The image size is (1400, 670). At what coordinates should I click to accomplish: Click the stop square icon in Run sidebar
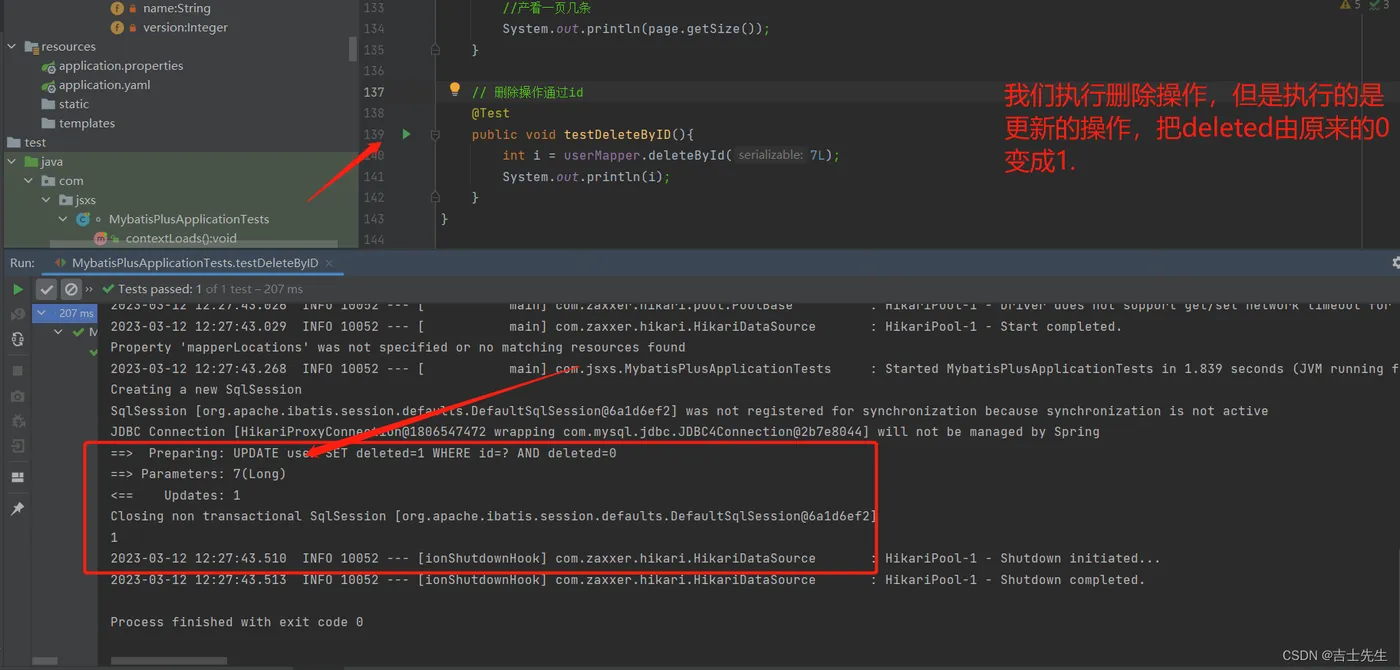18,371
